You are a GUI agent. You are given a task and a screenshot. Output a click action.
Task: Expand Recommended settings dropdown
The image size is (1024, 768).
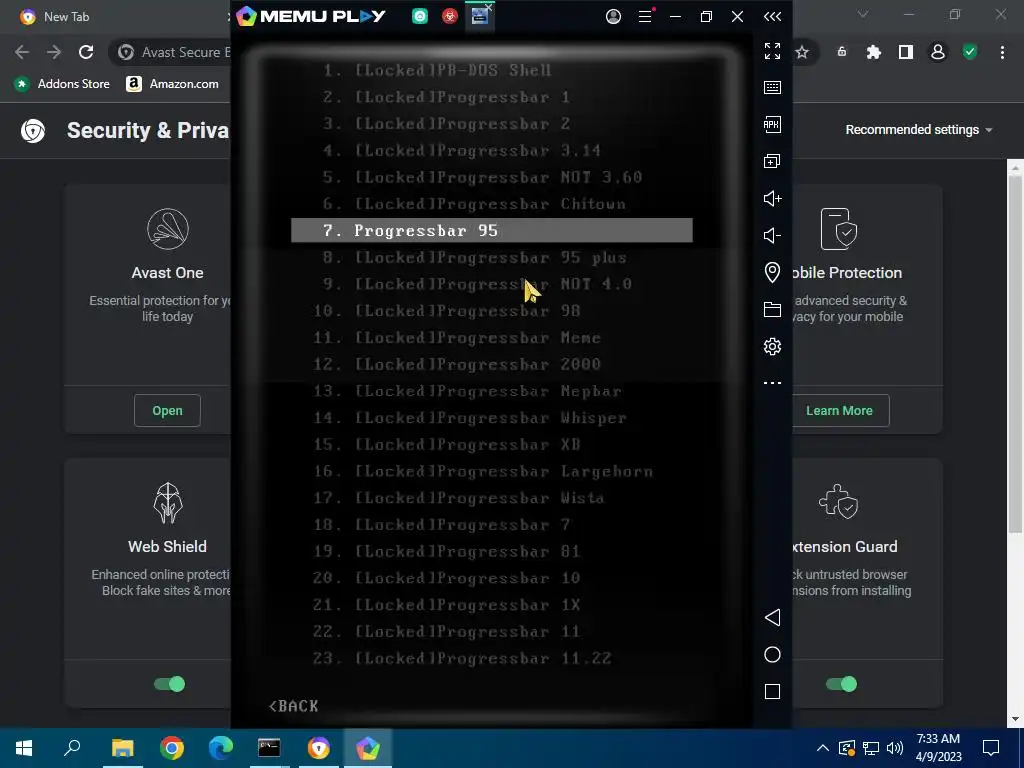919,129
